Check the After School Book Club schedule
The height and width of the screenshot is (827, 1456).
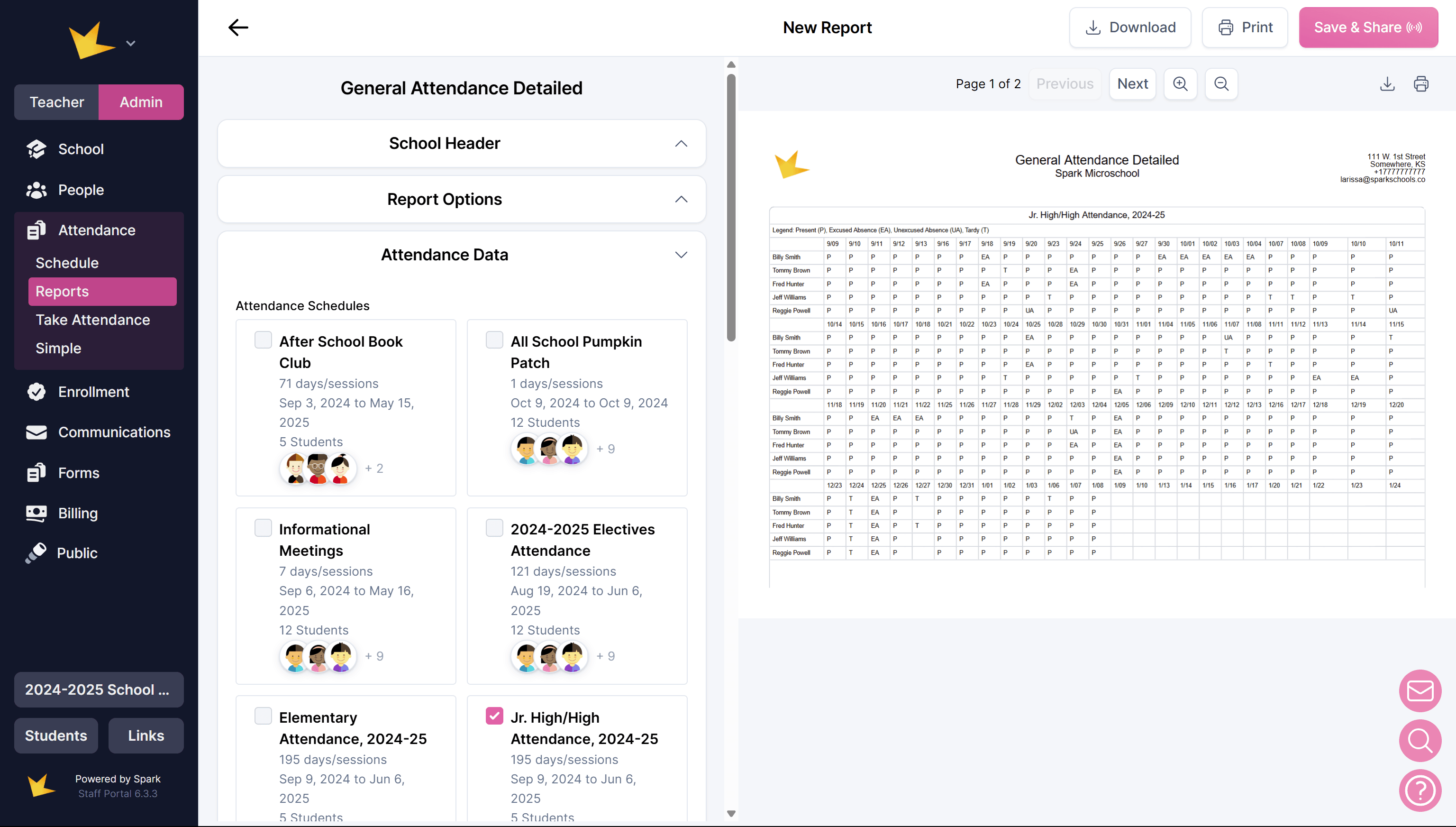263,340
